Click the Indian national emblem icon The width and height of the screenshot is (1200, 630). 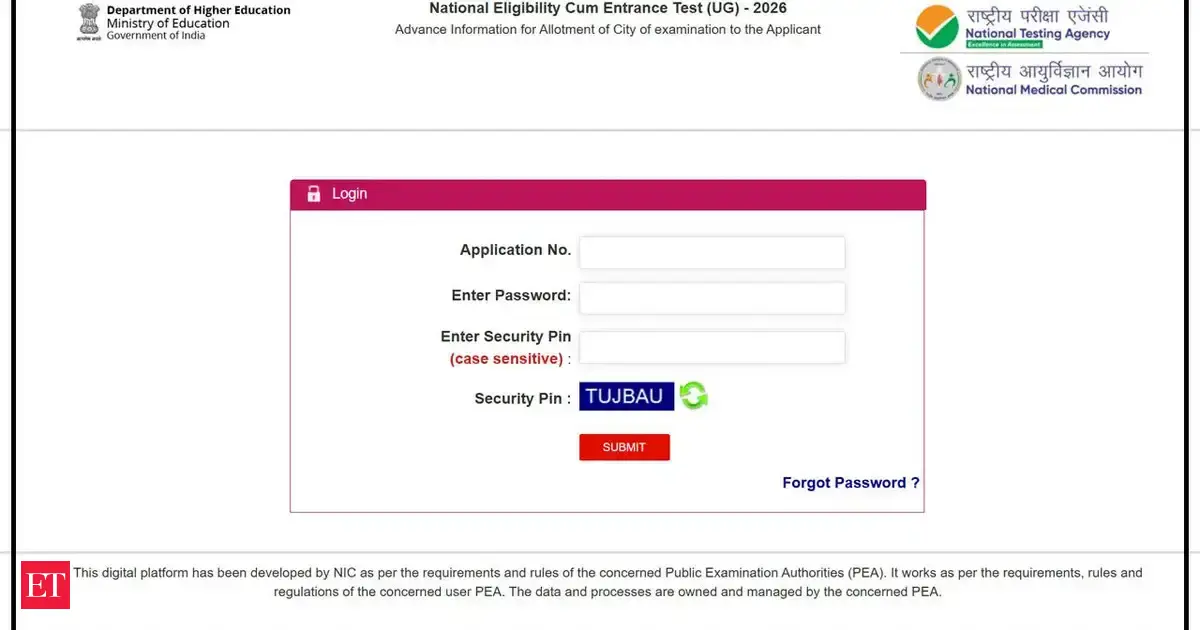tap(88, 18)
